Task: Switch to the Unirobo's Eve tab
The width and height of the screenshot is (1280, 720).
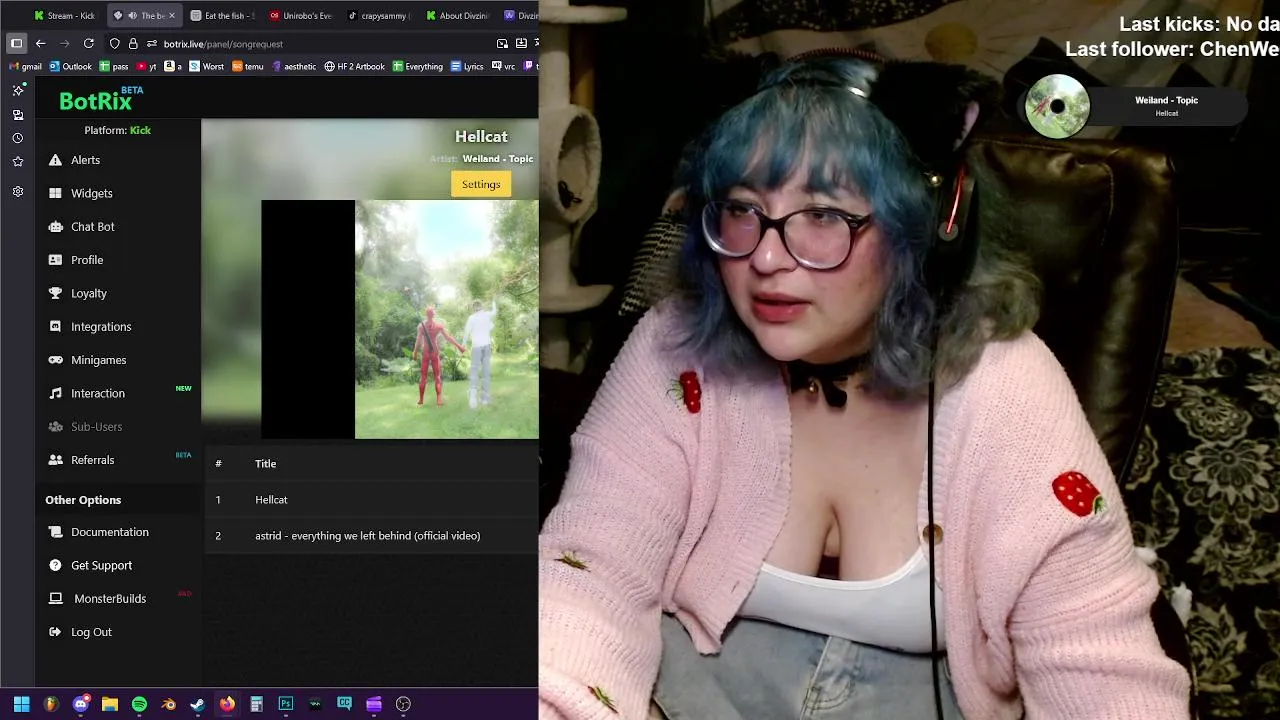Action: click(x=301, y=15)
